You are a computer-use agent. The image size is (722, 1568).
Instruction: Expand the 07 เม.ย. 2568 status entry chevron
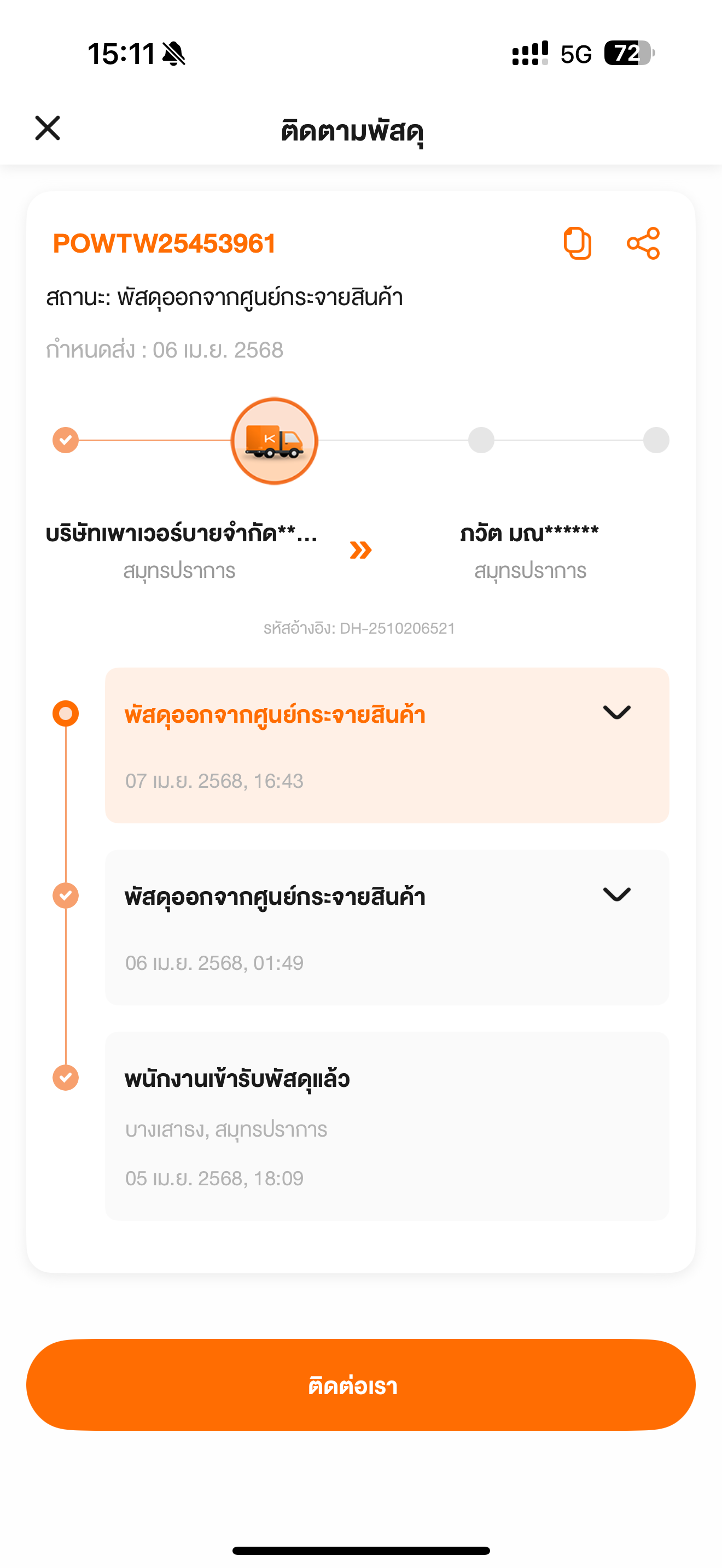(616, 712)
